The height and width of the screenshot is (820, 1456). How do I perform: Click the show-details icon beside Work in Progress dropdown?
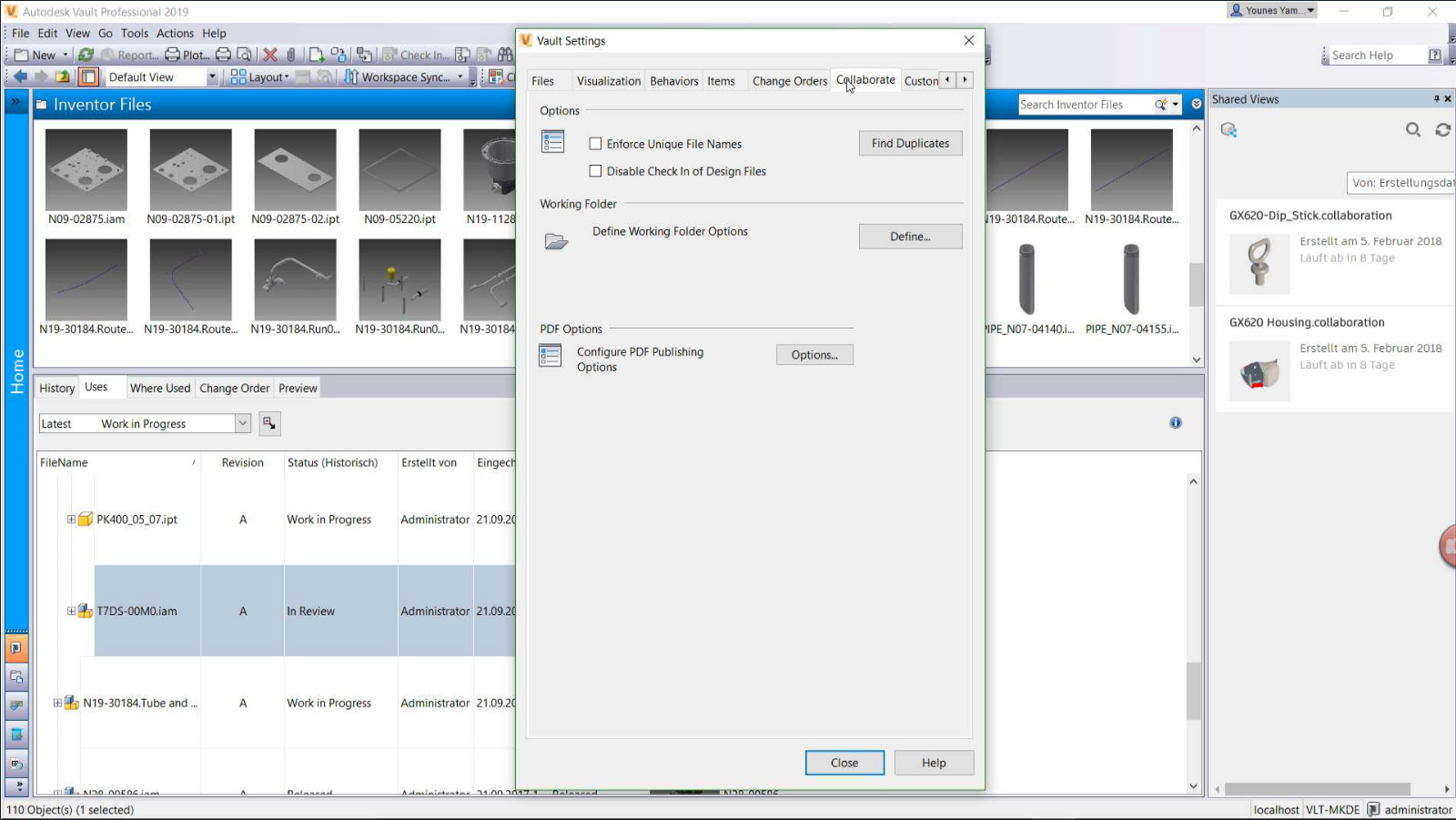[x=269, y=423]
